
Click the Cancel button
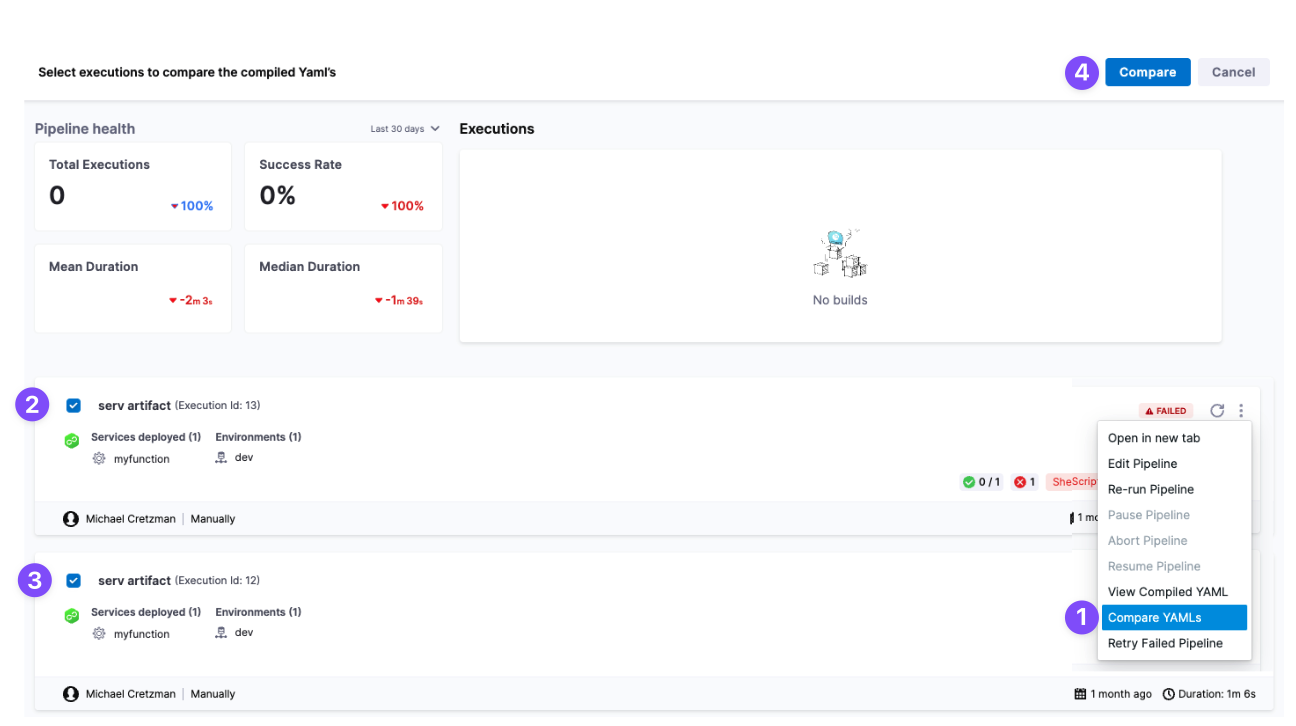(1233, 72)
